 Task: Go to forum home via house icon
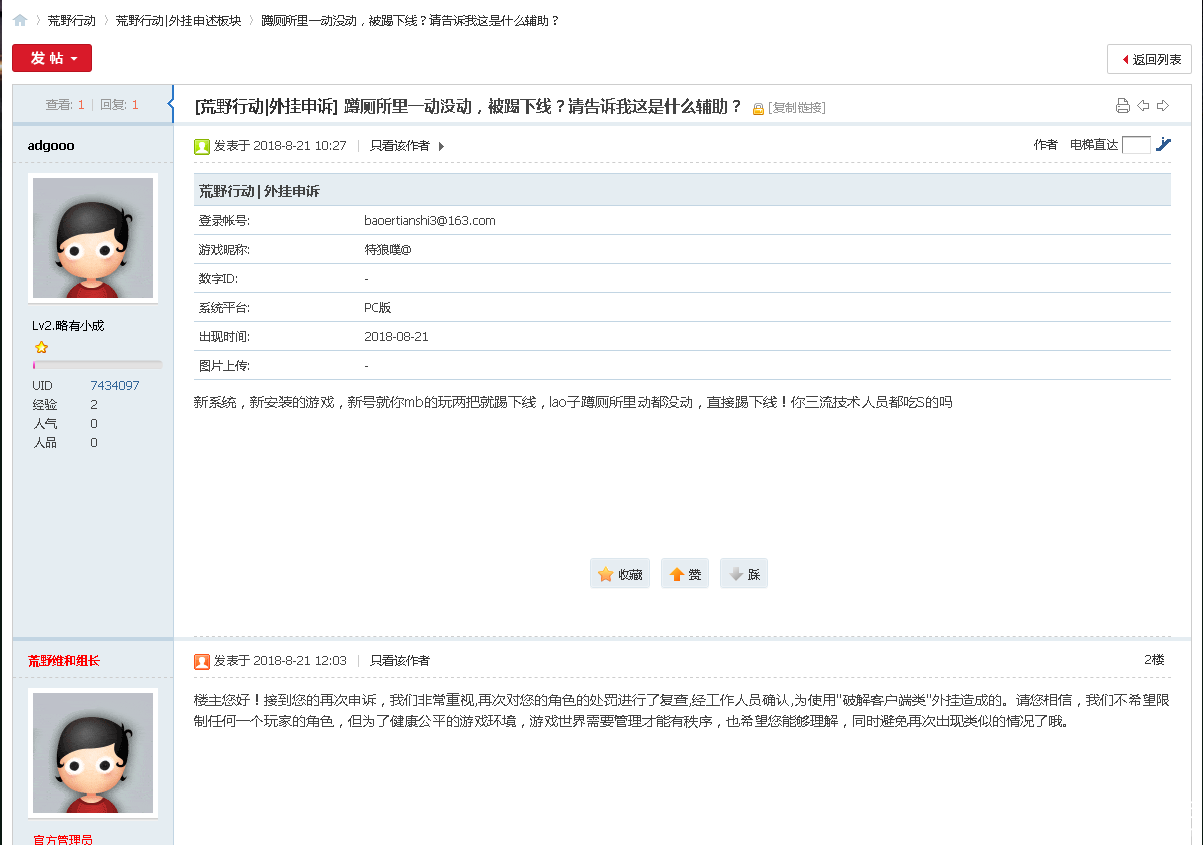[x=20, y=20]
